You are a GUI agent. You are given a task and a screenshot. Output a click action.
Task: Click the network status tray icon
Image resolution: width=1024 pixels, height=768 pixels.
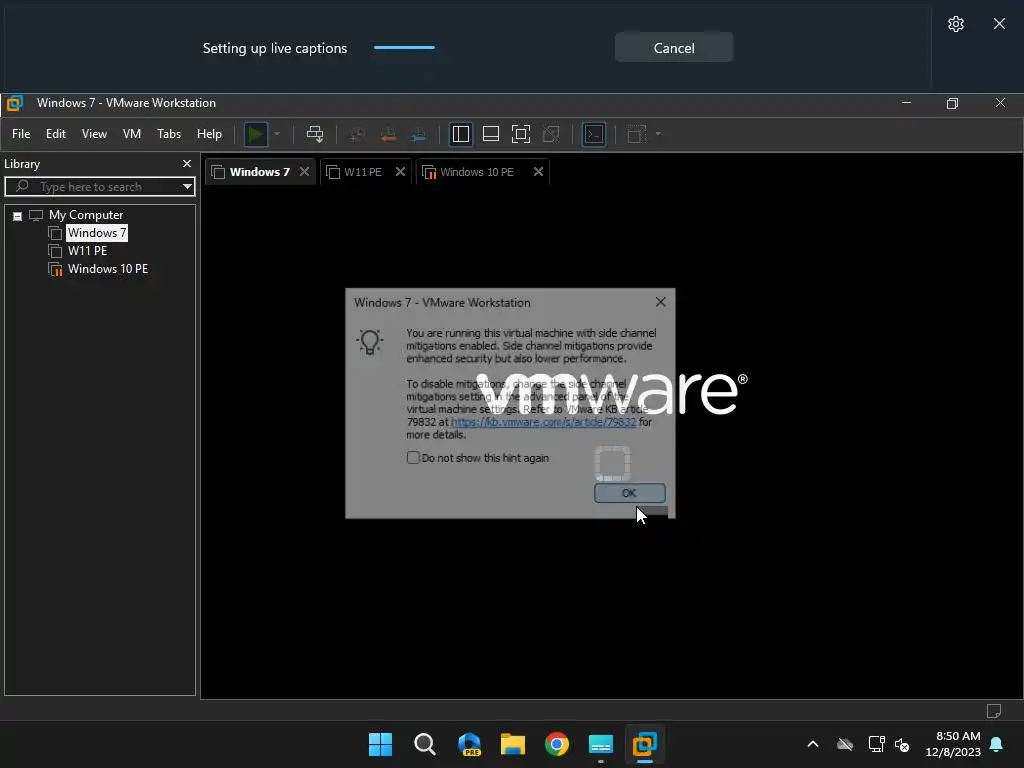pyautogui.click(x=876, y=744)
